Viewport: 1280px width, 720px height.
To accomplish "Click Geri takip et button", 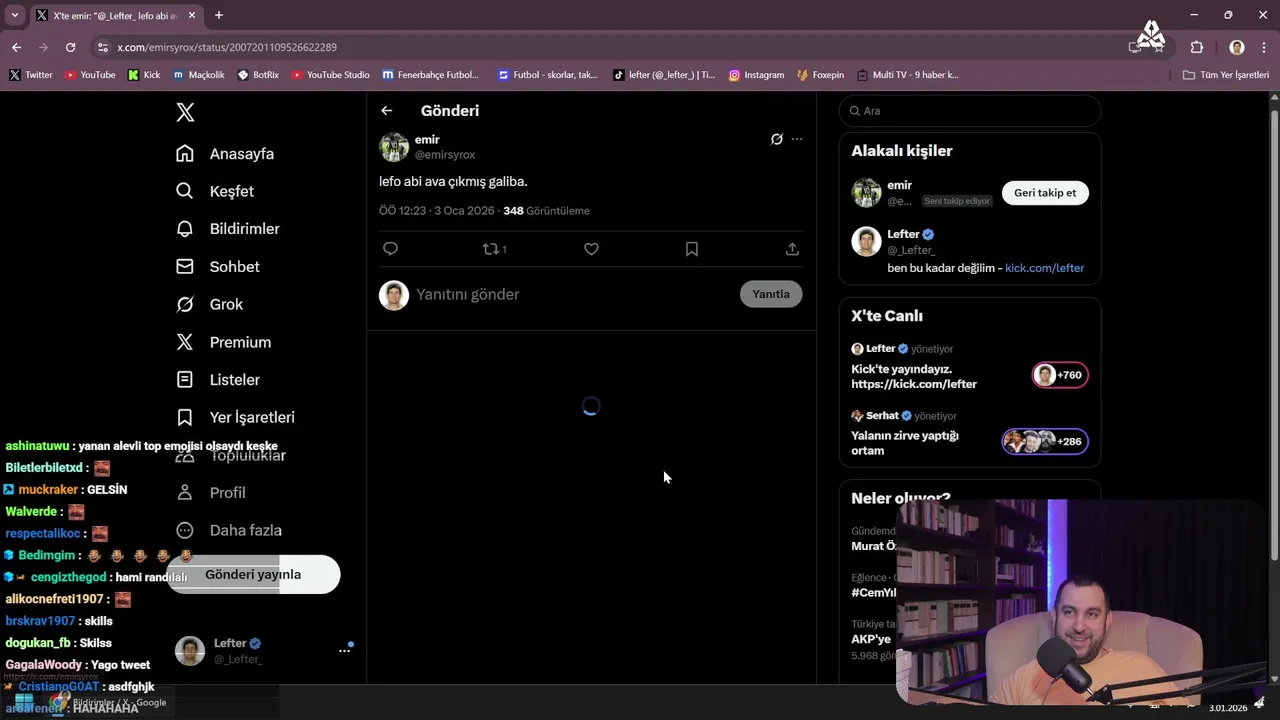I will point(1045,193).
